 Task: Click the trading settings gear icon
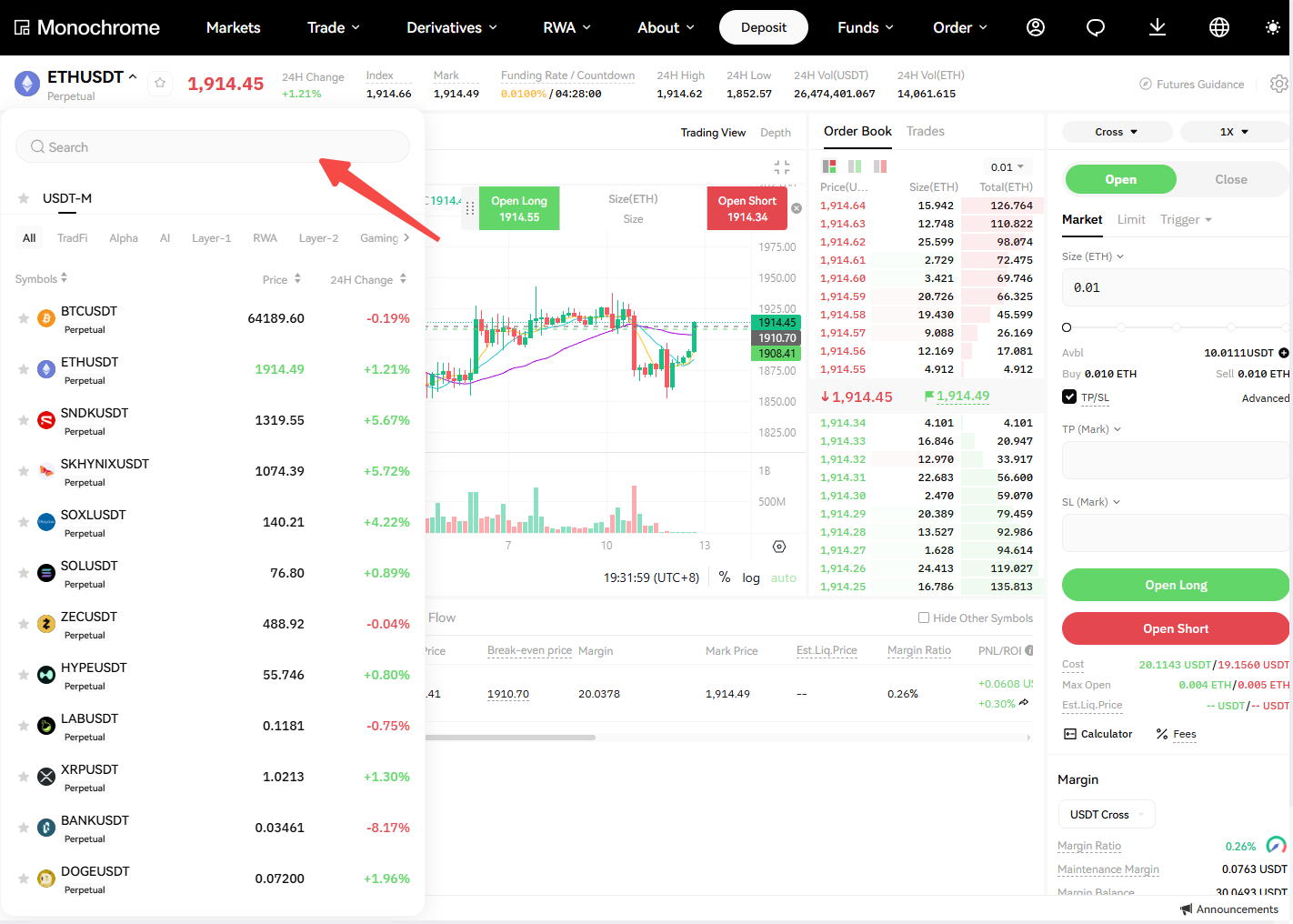click(1279, 84)
